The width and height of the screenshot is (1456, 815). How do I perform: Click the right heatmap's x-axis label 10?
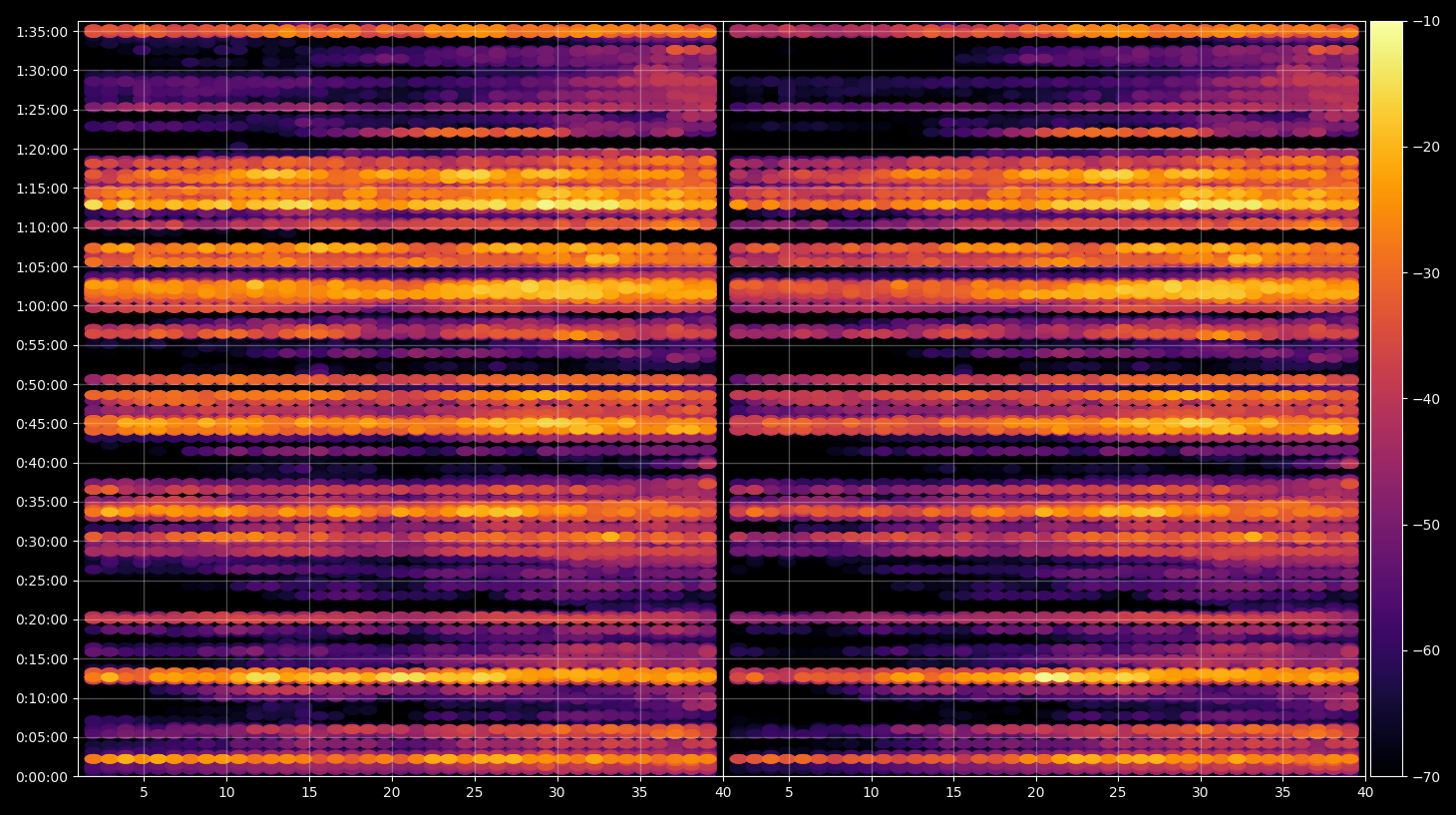click(872, 793)
